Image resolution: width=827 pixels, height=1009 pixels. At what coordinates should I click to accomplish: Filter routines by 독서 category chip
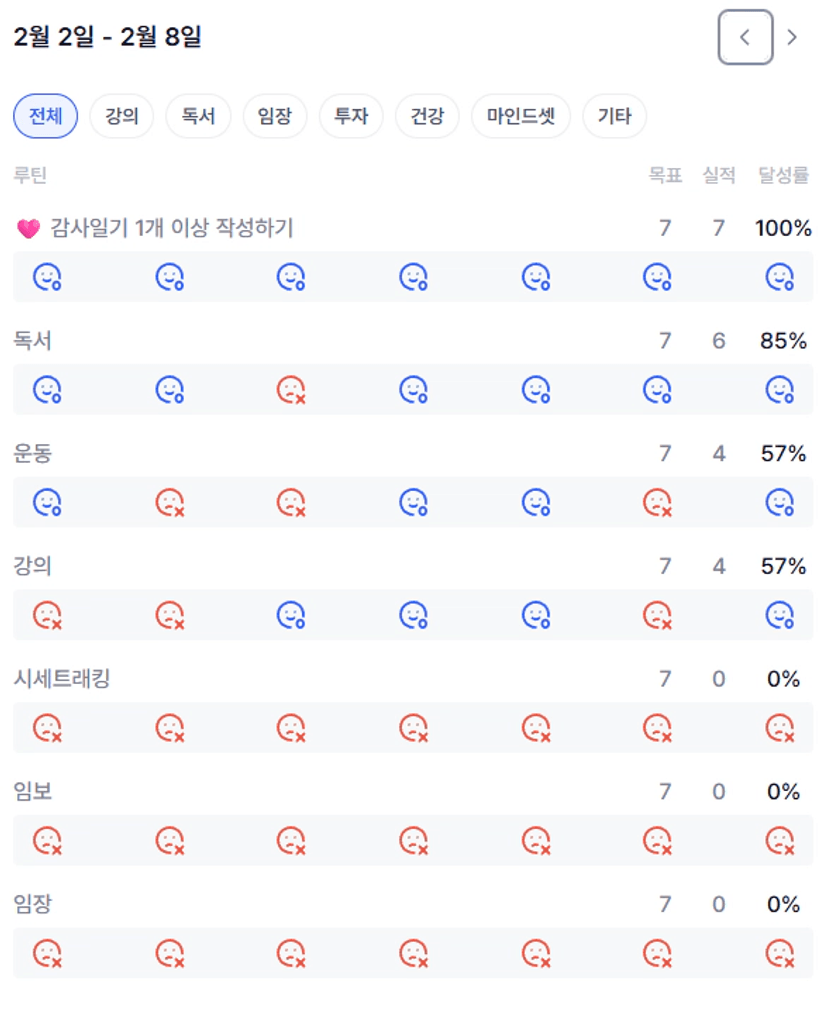(197, 116)
